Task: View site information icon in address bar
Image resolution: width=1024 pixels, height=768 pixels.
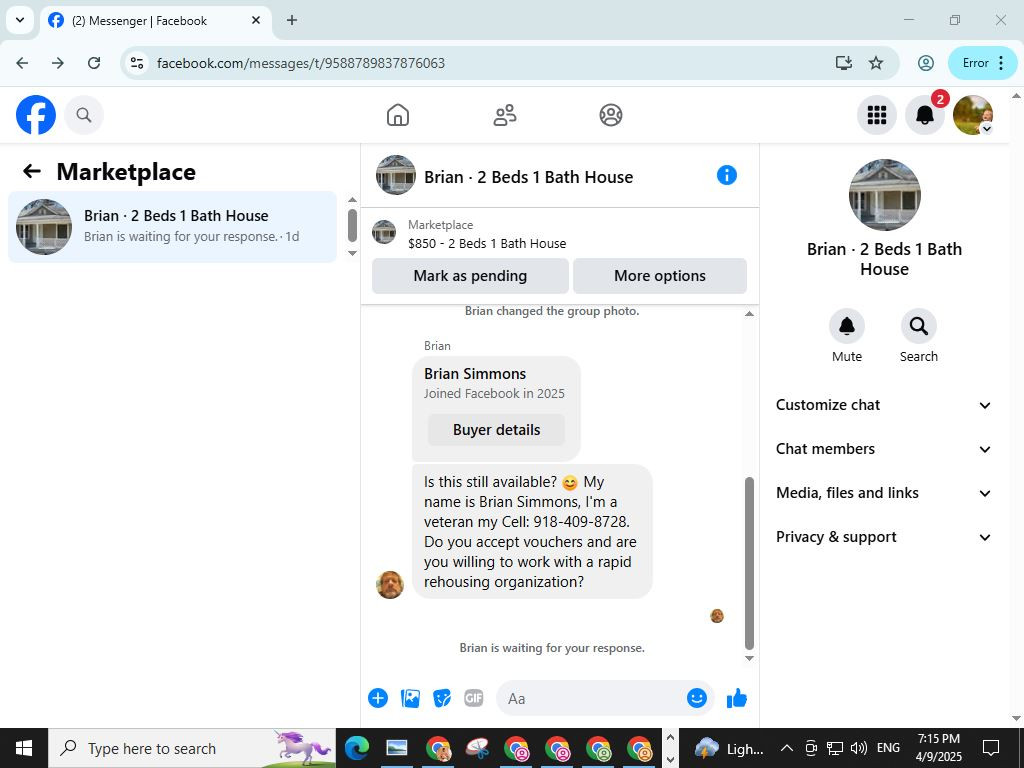Action: click(x=136, y=63)
